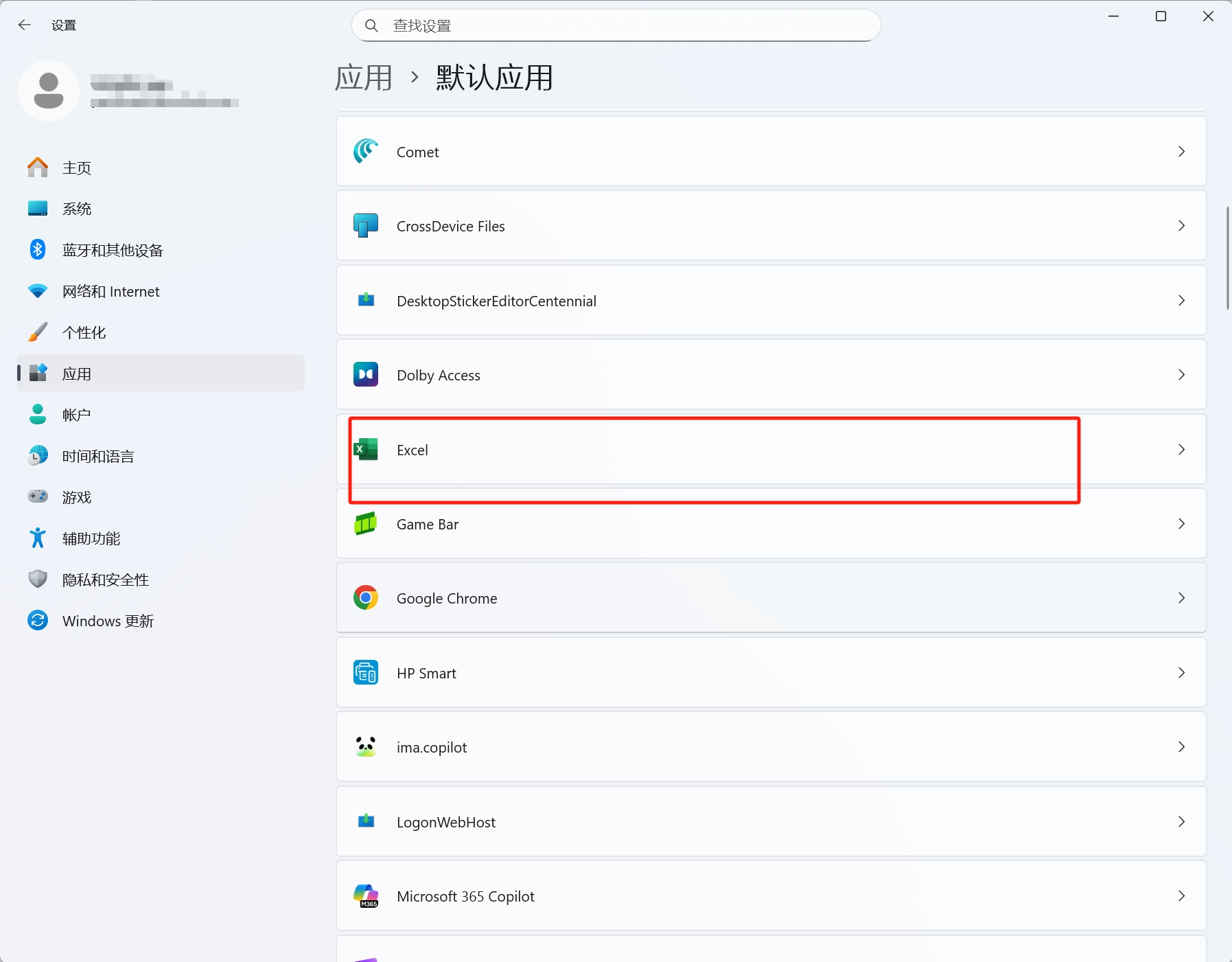This screenshot has height=962, width=1232.
Task: Click the HP Smart app icon
Action: point(366,672)
